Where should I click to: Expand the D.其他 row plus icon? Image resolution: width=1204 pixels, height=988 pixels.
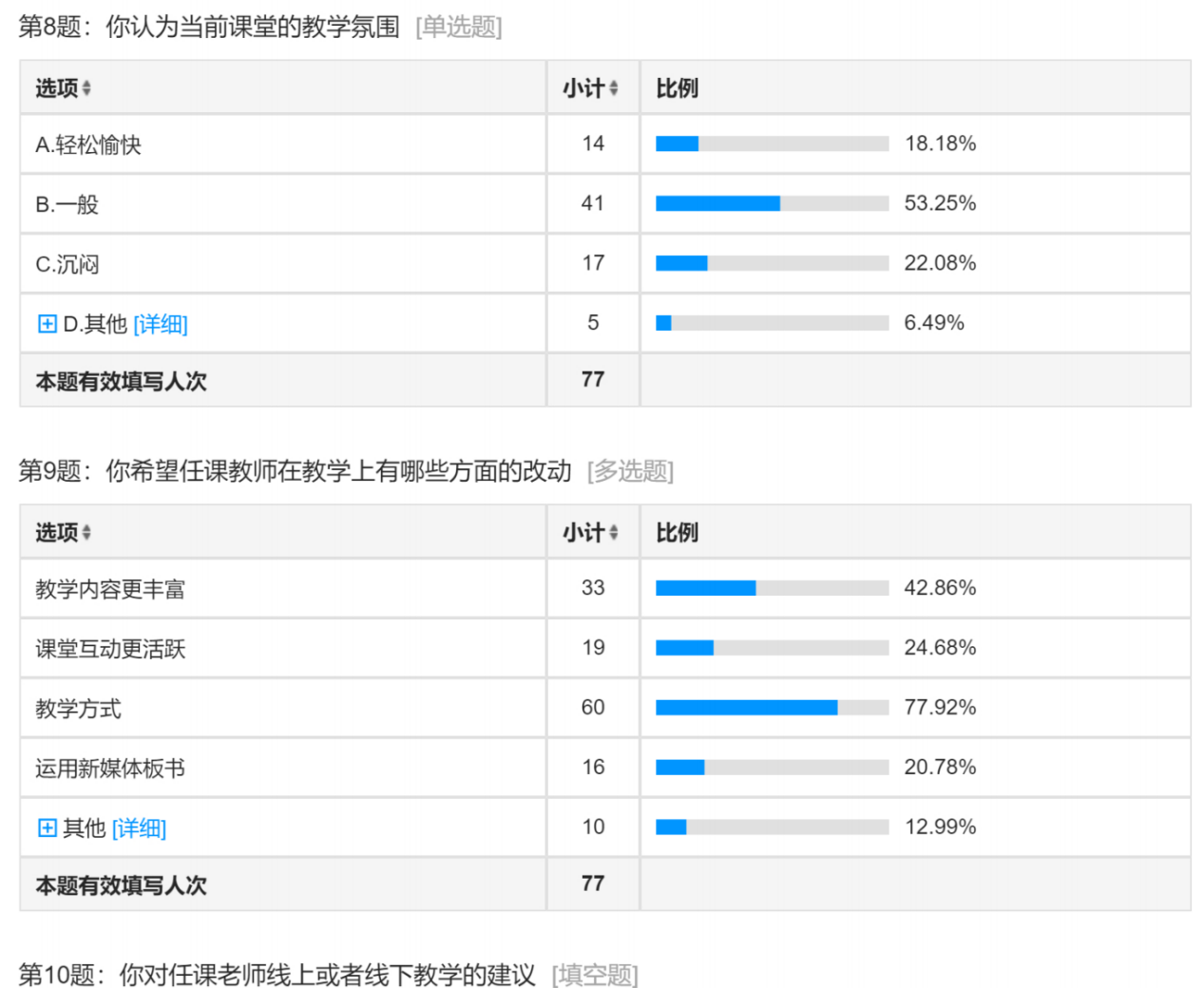tap(47, 324)
